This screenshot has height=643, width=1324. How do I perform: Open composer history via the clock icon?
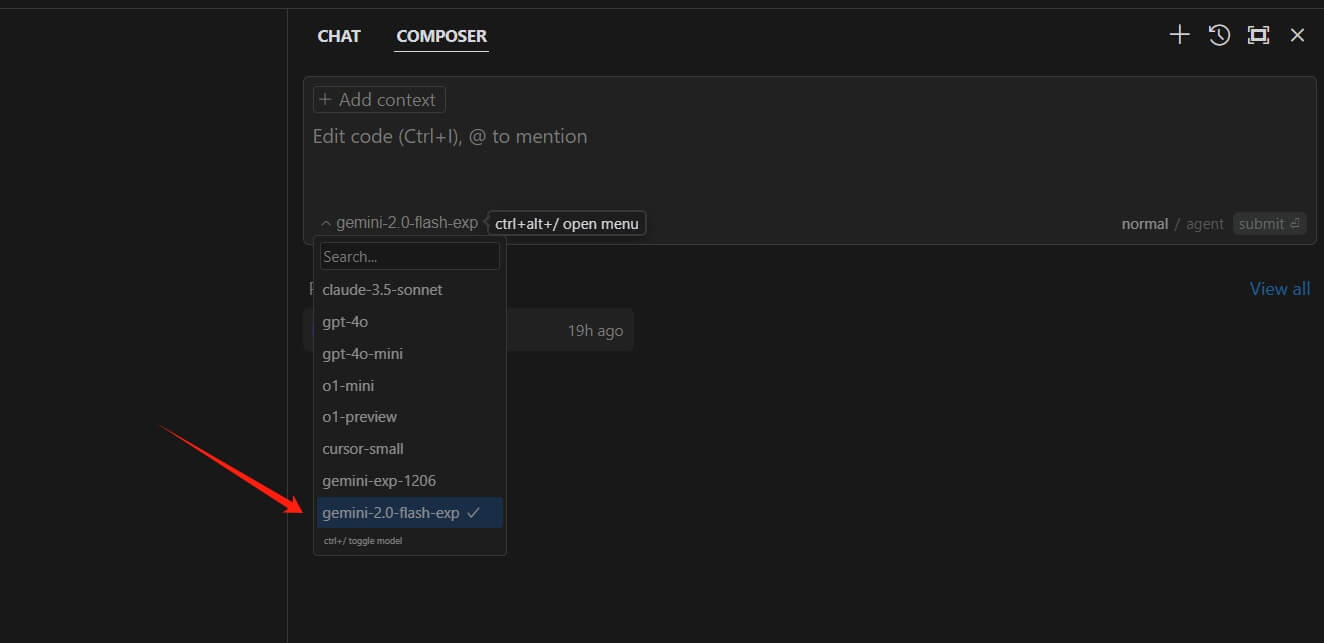coord(1219,34)
